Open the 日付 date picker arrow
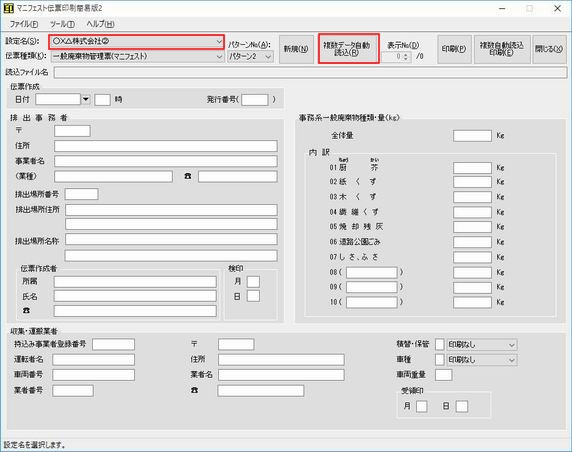The image size is (572, 452). (85, 99)
